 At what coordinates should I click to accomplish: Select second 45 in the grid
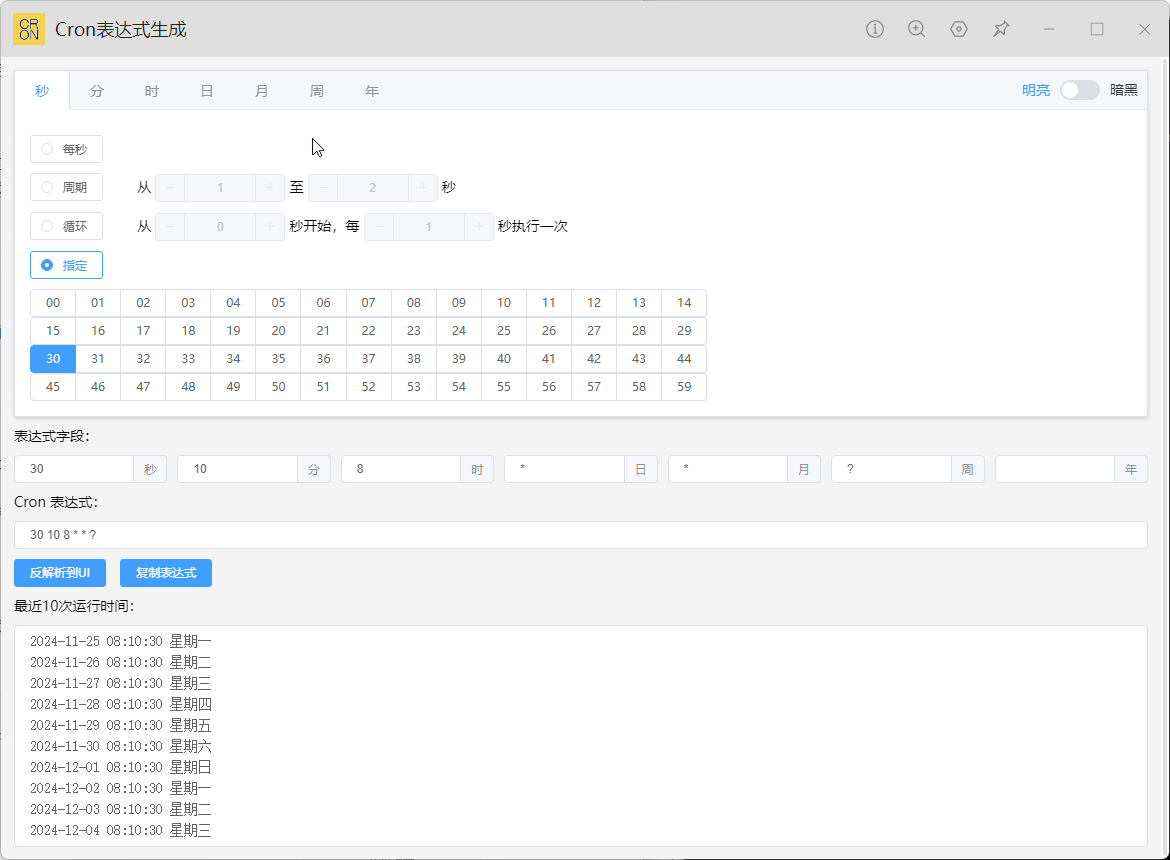tap(53, 387)
